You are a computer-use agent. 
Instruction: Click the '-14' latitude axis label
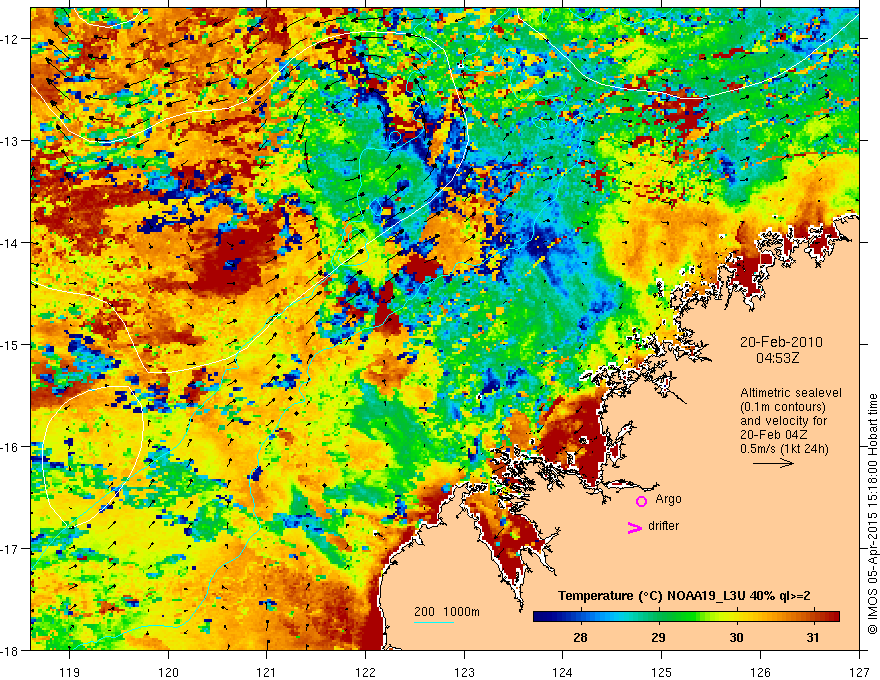[10, 243]
